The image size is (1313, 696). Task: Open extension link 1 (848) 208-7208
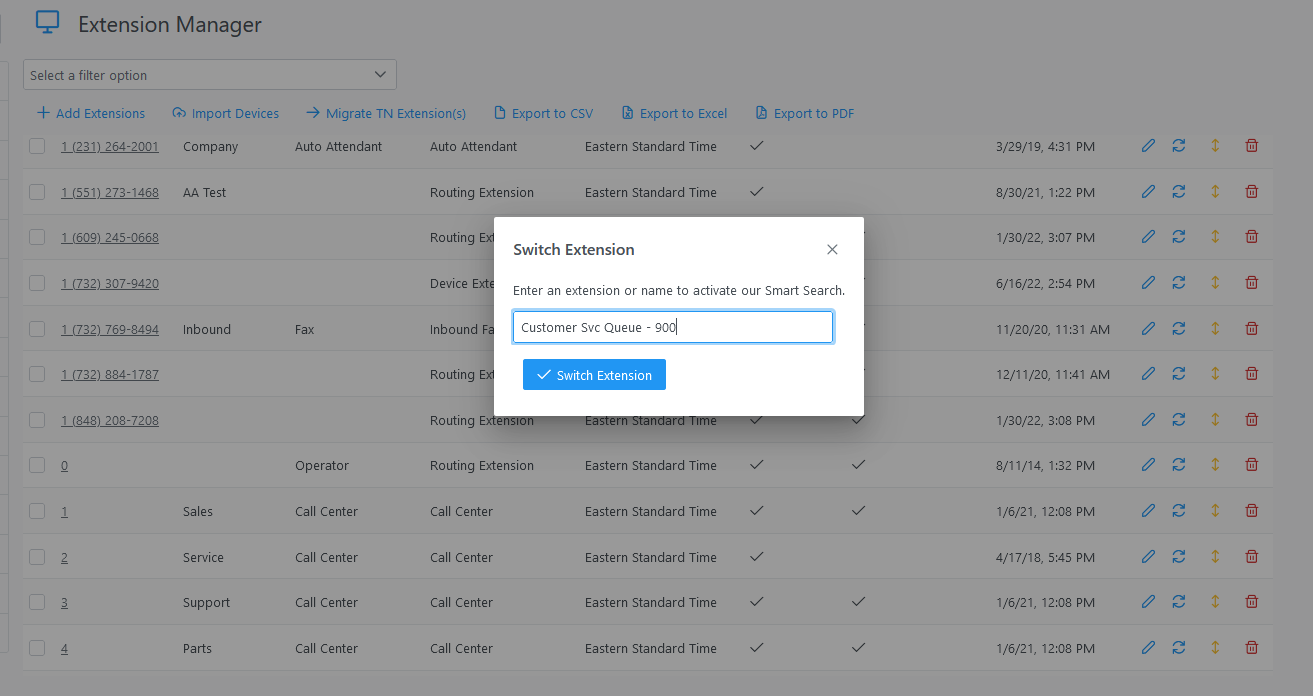(x=110, y=420)
